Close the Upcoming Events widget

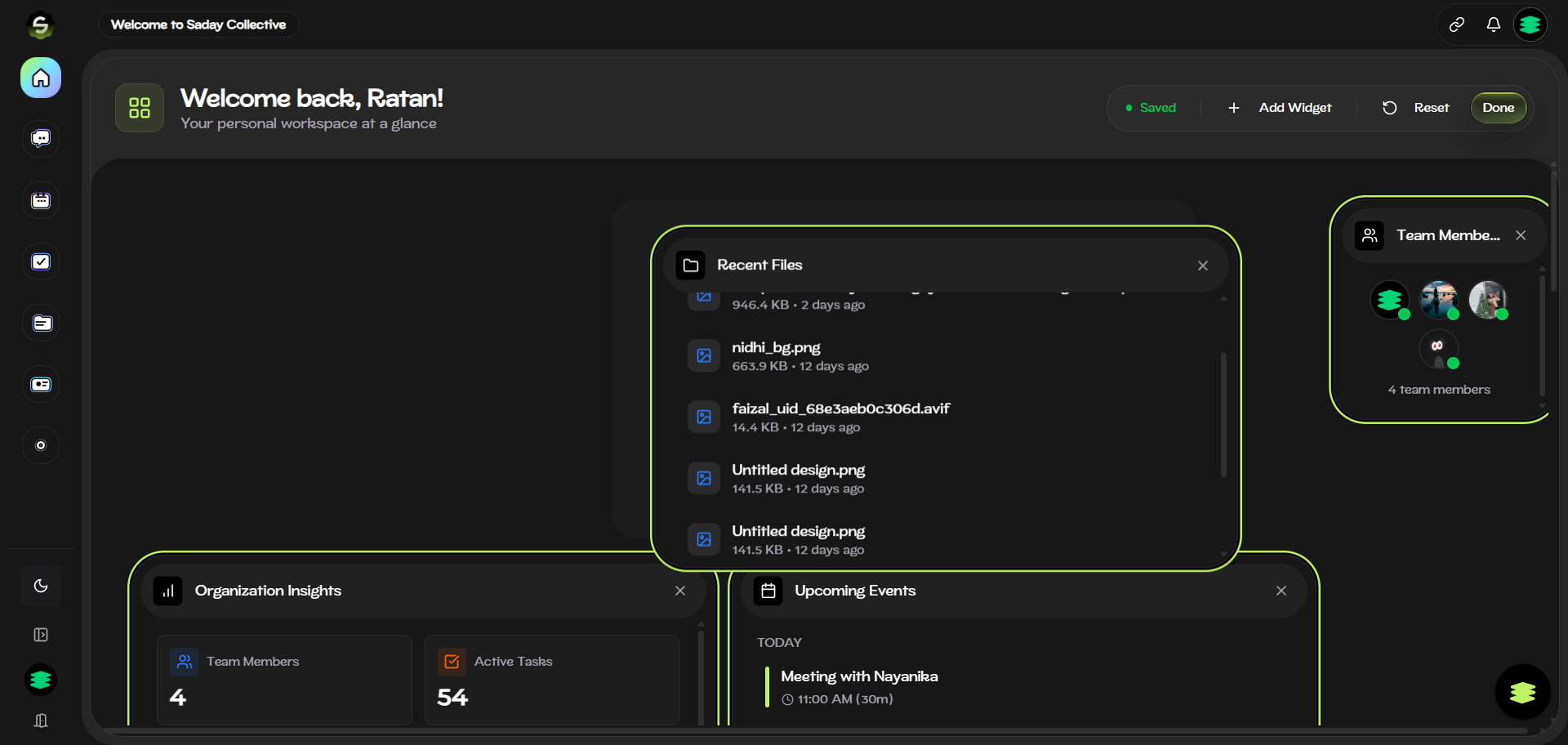[1281, 591]
